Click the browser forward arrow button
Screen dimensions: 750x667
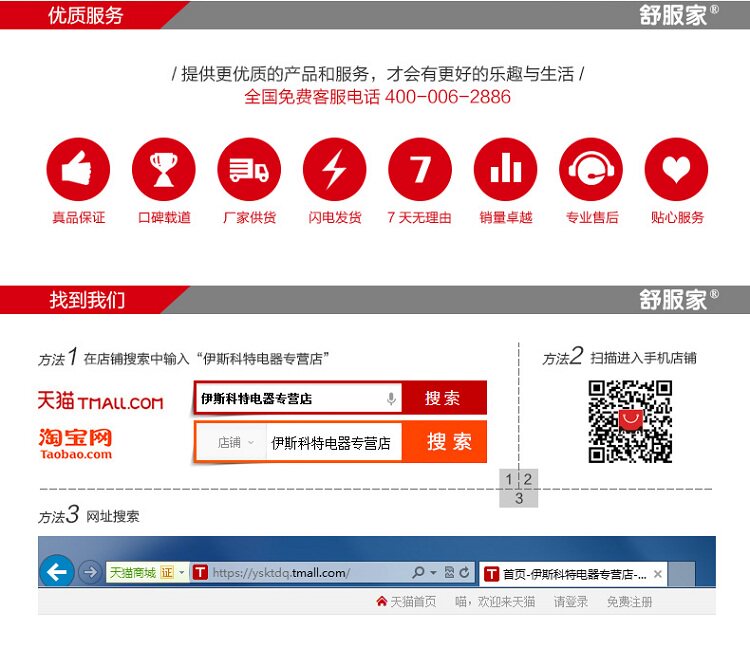(x=90, y=572)
